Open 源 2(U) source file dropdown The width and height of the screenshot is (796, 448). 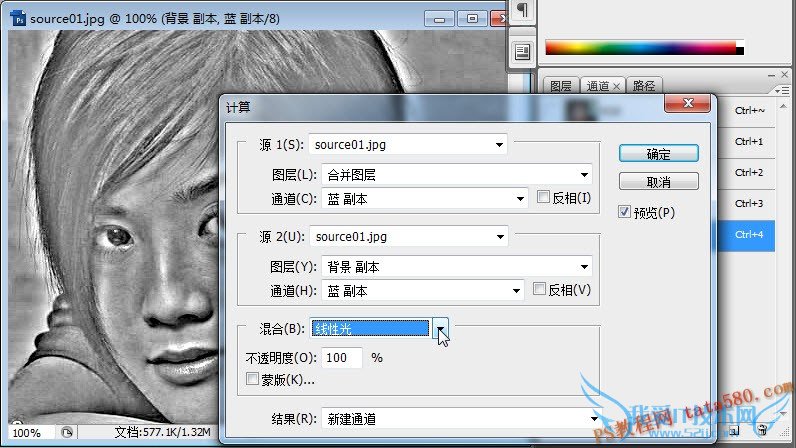pos(409,236)
